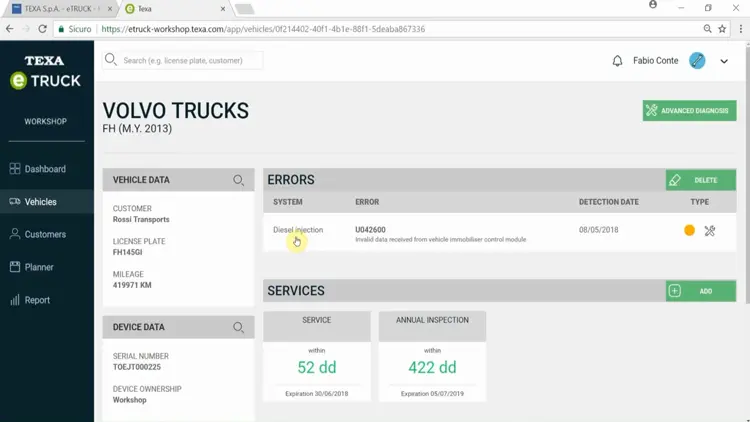The image size is (750, 422).
Task: Click the browser address bar URL
Action: (x=263, y=29)
